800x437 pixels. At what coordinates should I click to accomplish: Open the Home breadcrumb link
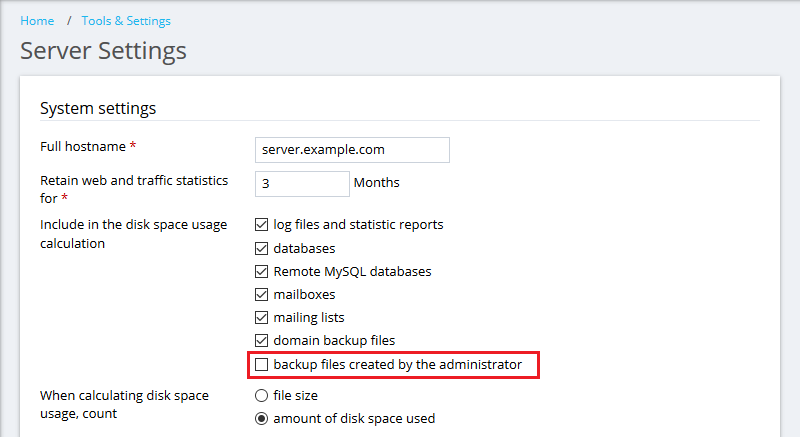[37, 21]
